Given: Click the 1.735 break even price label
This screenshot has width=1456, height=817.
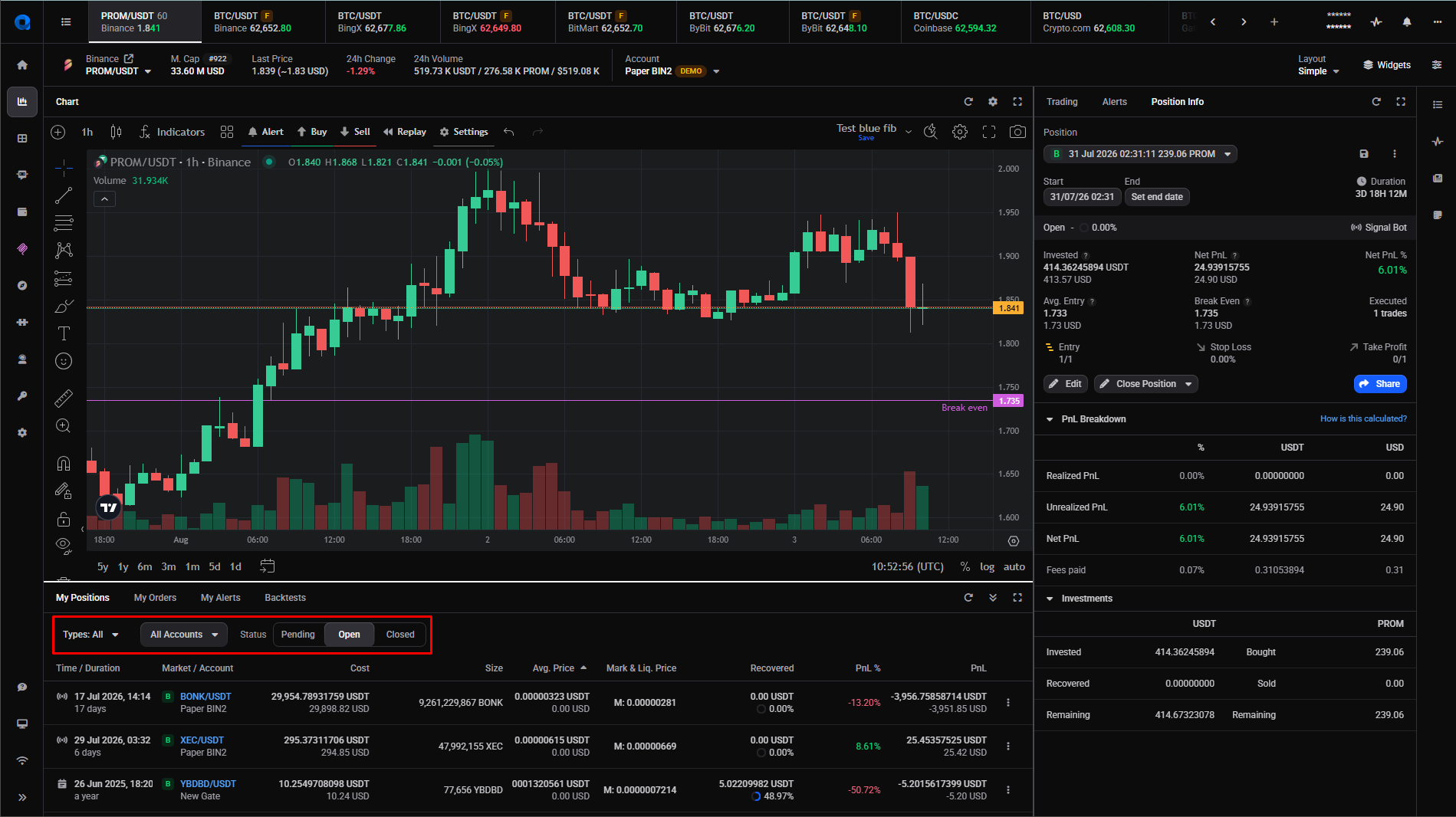Looking at the screenshot, I should (1008, 401).
